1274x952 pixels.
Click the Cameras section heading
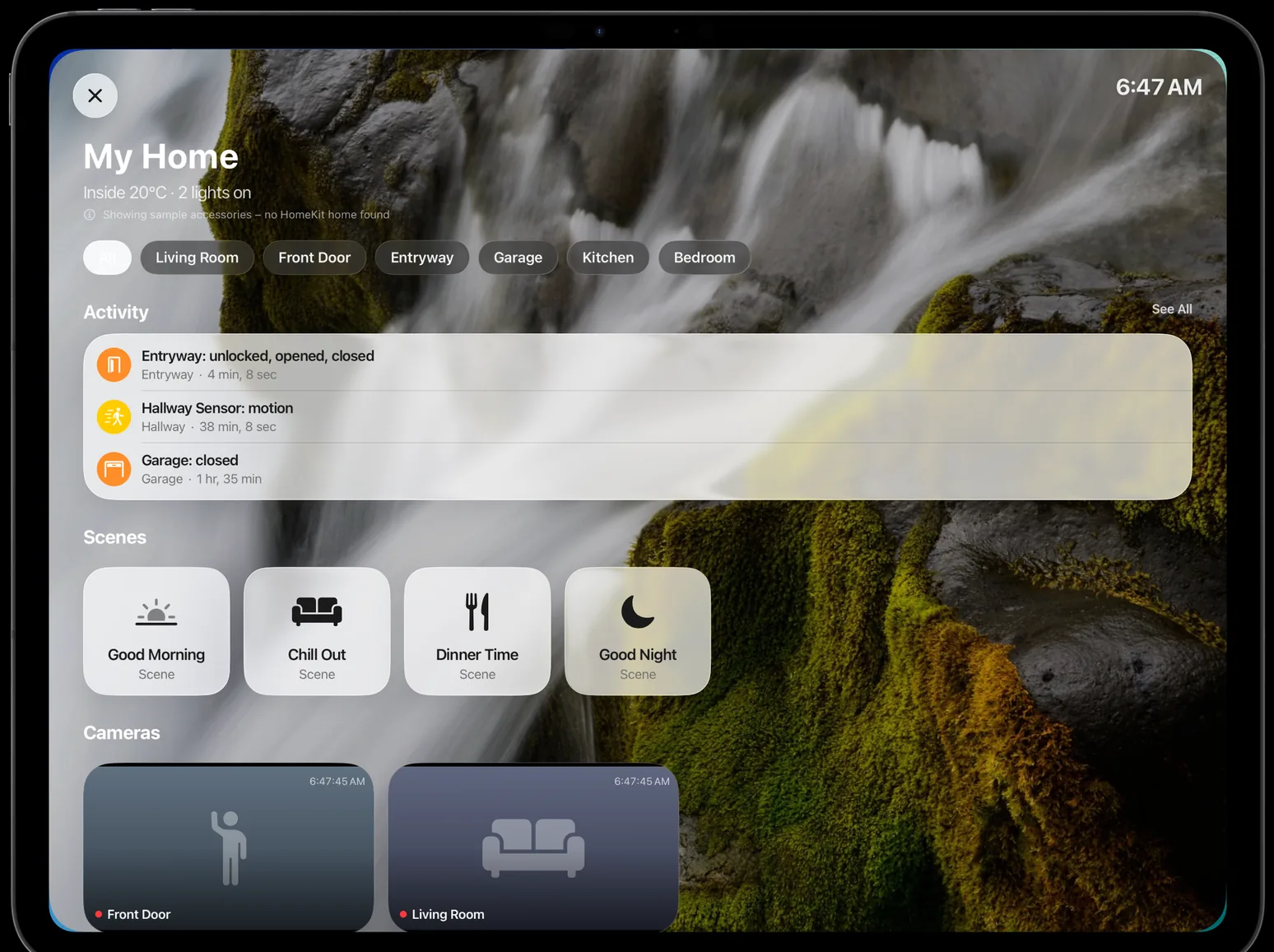coord(122,733)
